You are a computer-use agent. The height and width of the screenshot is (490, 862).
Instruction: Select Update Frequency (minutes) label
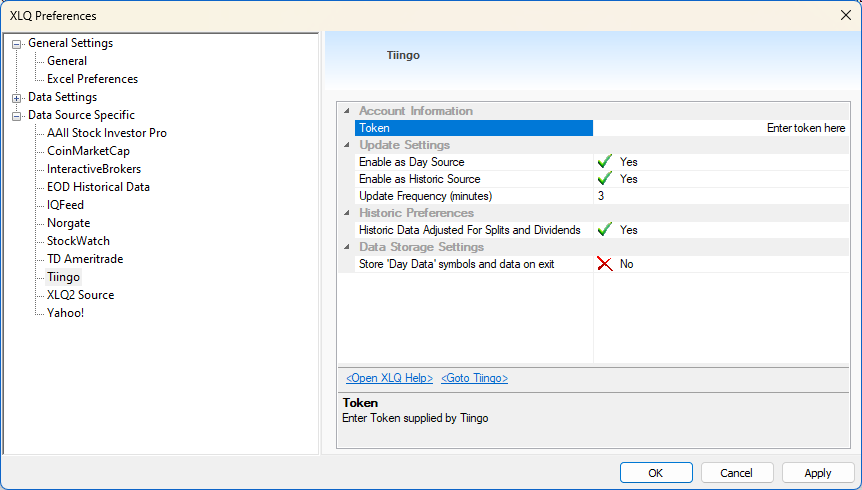click(426, 196)
